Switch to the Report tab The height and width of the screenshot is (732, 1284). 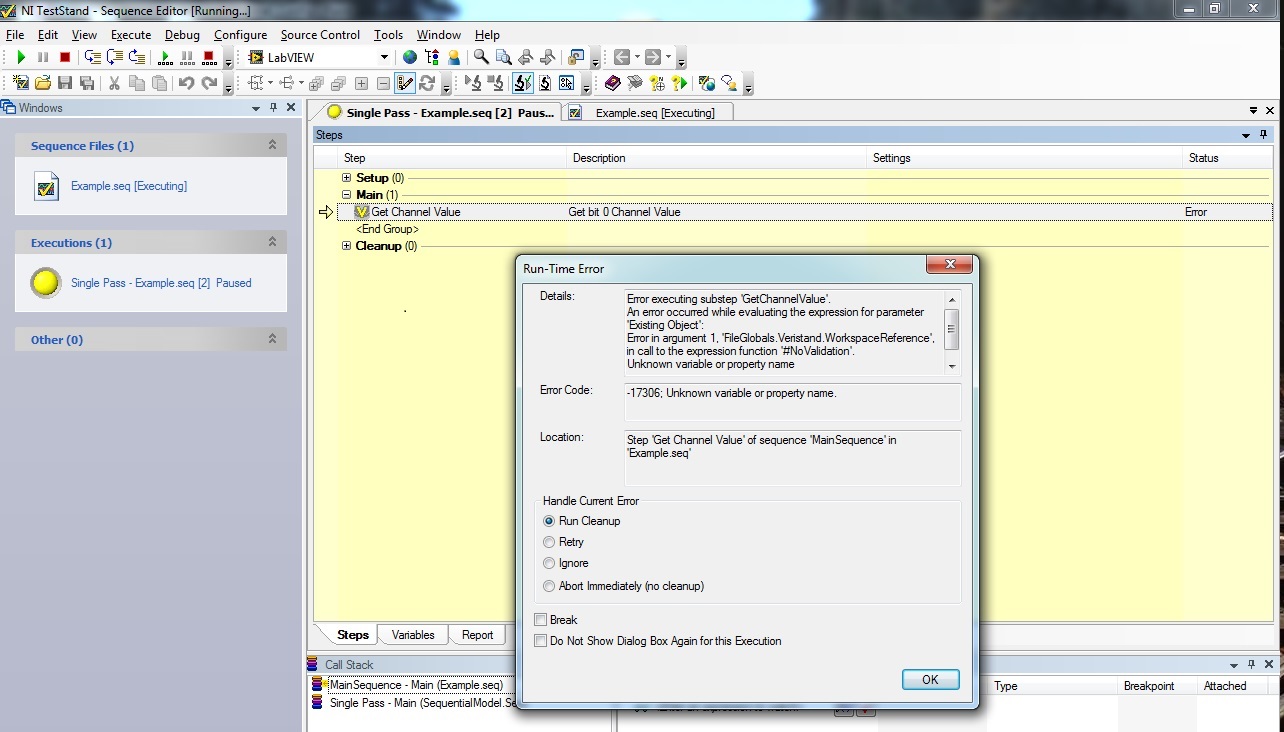pyautogui.click(x=477, y=635)
